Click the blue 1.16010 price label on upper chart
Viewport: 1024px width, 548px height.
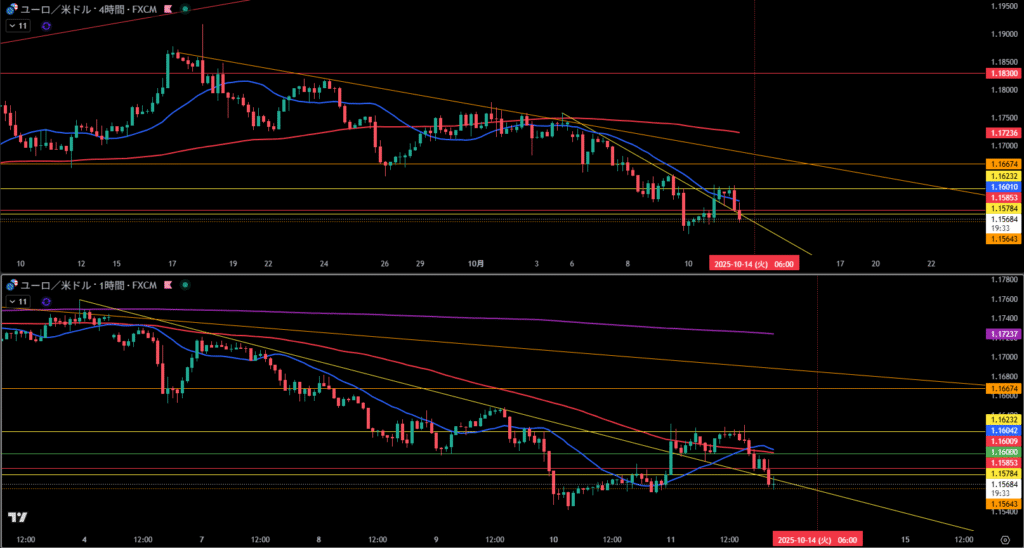click(1003, 187)
